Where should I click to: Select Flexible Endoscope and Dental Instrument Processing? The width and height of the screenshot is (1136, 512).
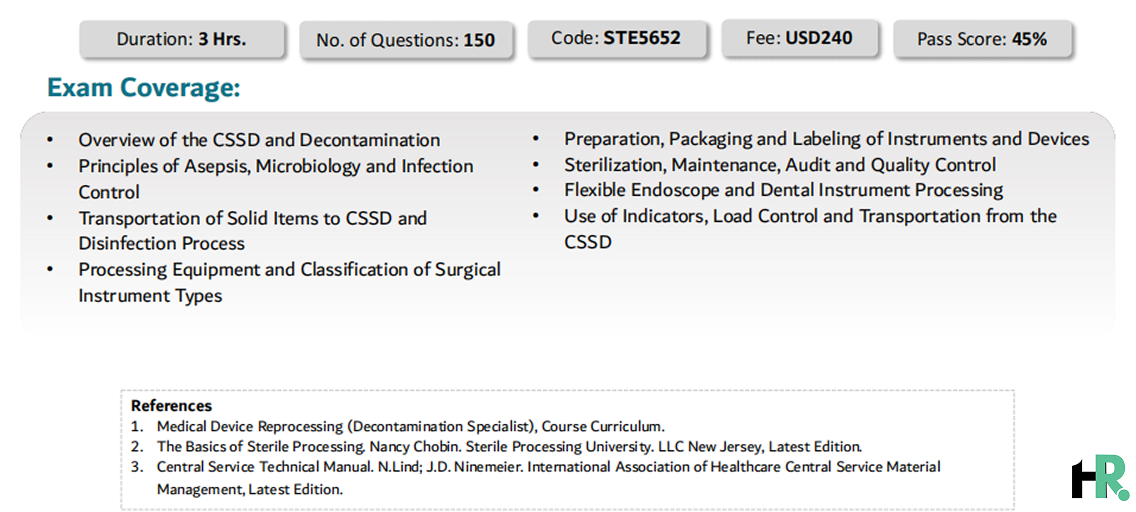[784, 190]
